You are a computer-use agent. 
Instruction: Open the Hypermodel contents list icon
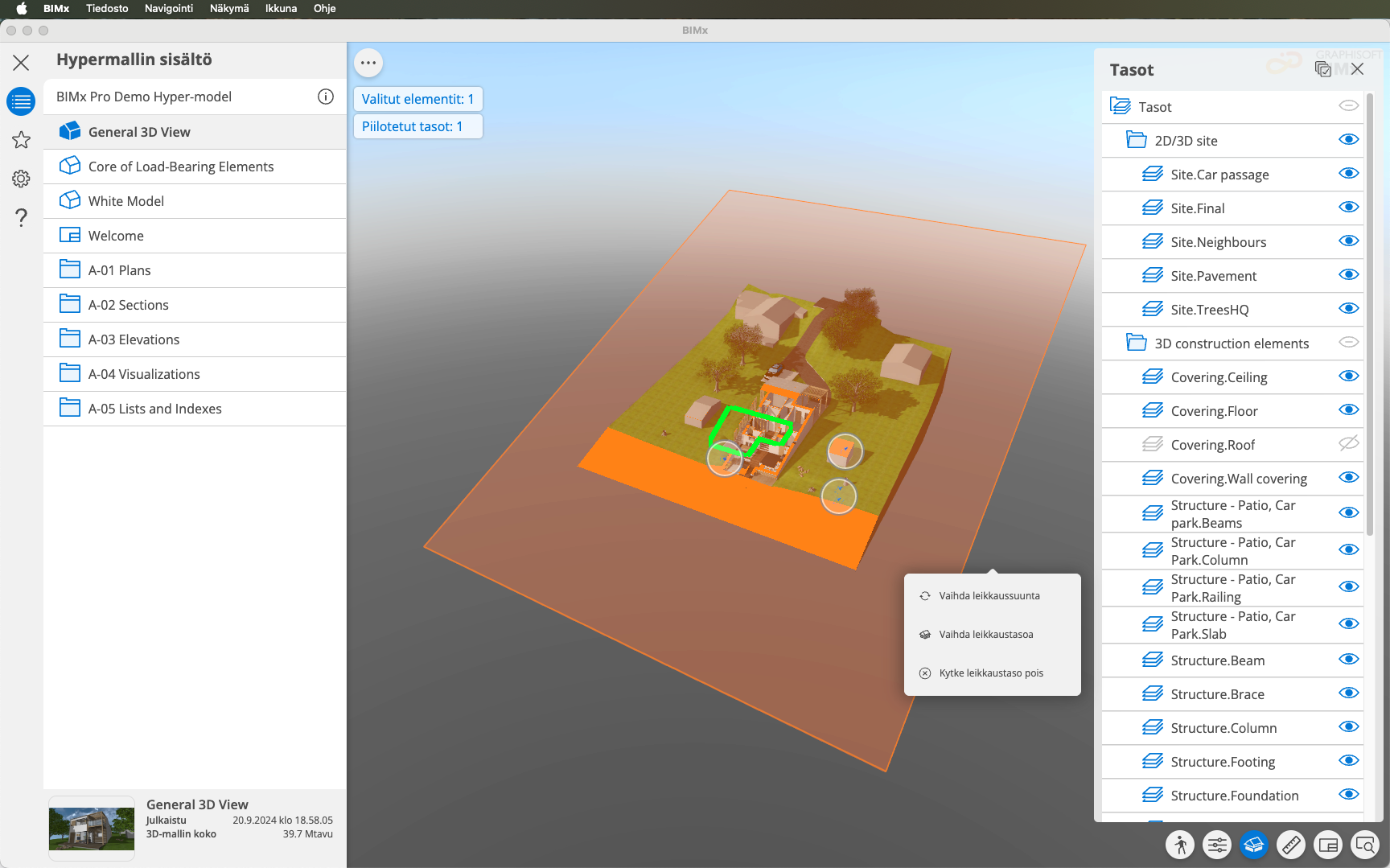click(21, 101)
